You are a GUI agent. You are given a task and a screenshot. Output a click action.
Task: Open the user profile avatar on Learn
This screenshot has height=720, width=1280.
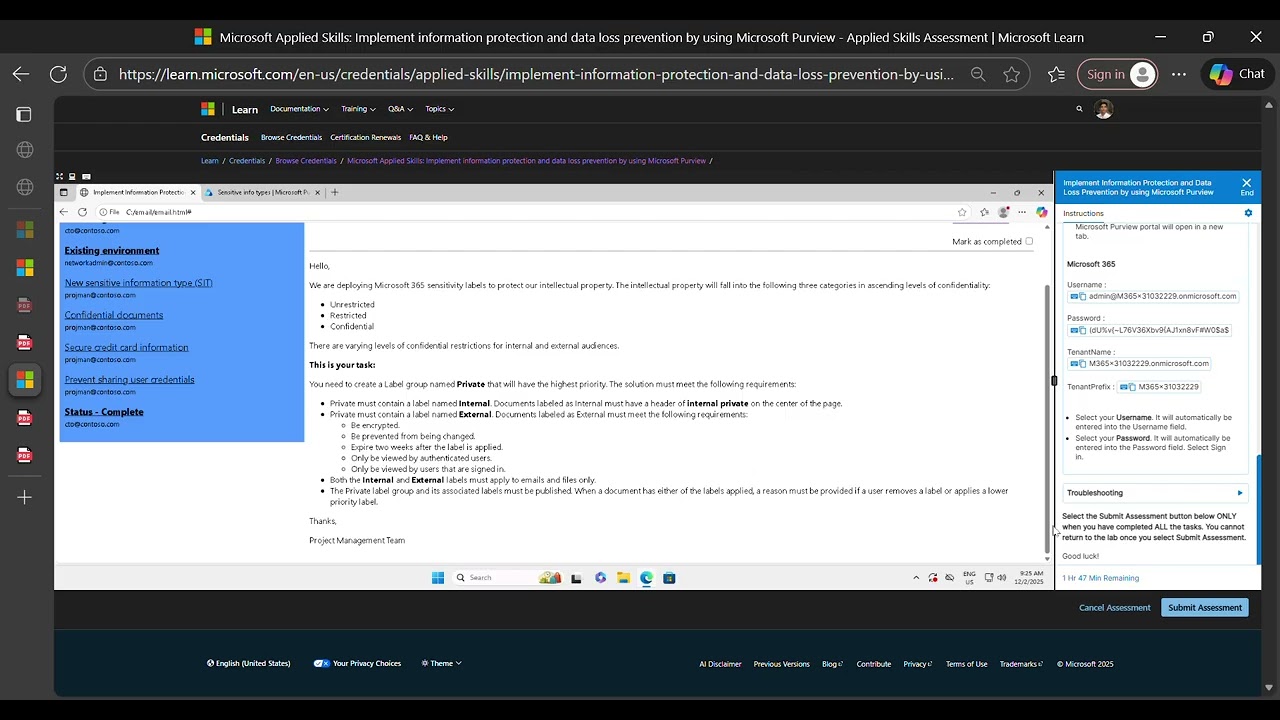coord(1104,109)
